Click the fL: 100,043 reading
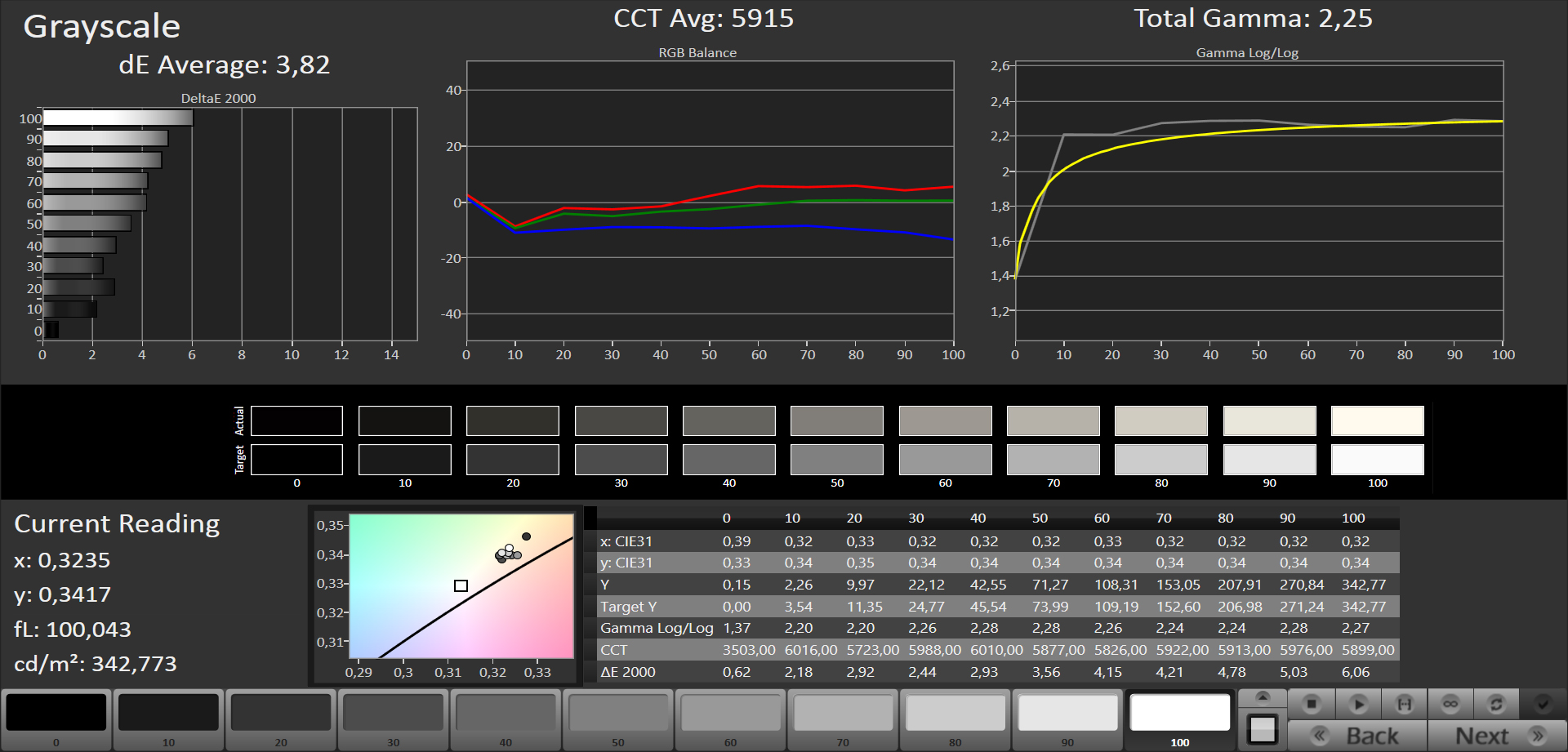Viewport: 1568px width, 752px height. click(73, 630)
